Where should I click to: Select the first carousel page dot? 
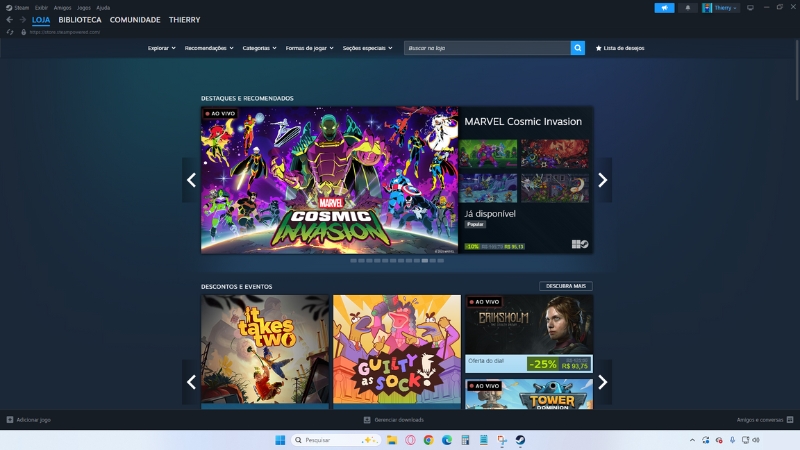[x=354, y=261]
